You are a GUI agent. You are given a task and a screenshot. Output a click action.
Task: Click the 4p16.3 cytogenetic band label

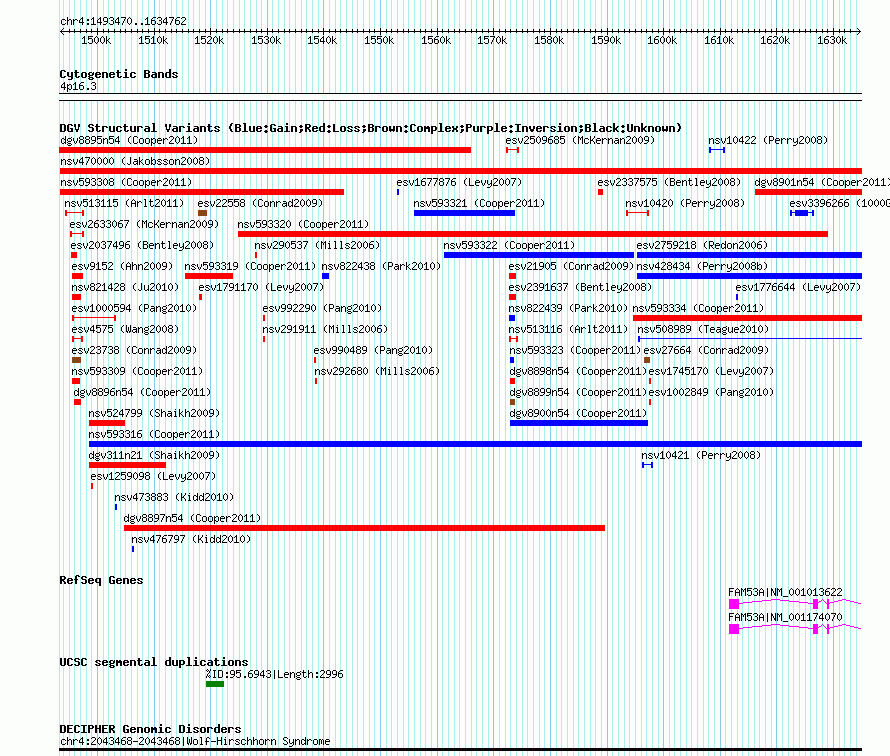coord(78,86)
